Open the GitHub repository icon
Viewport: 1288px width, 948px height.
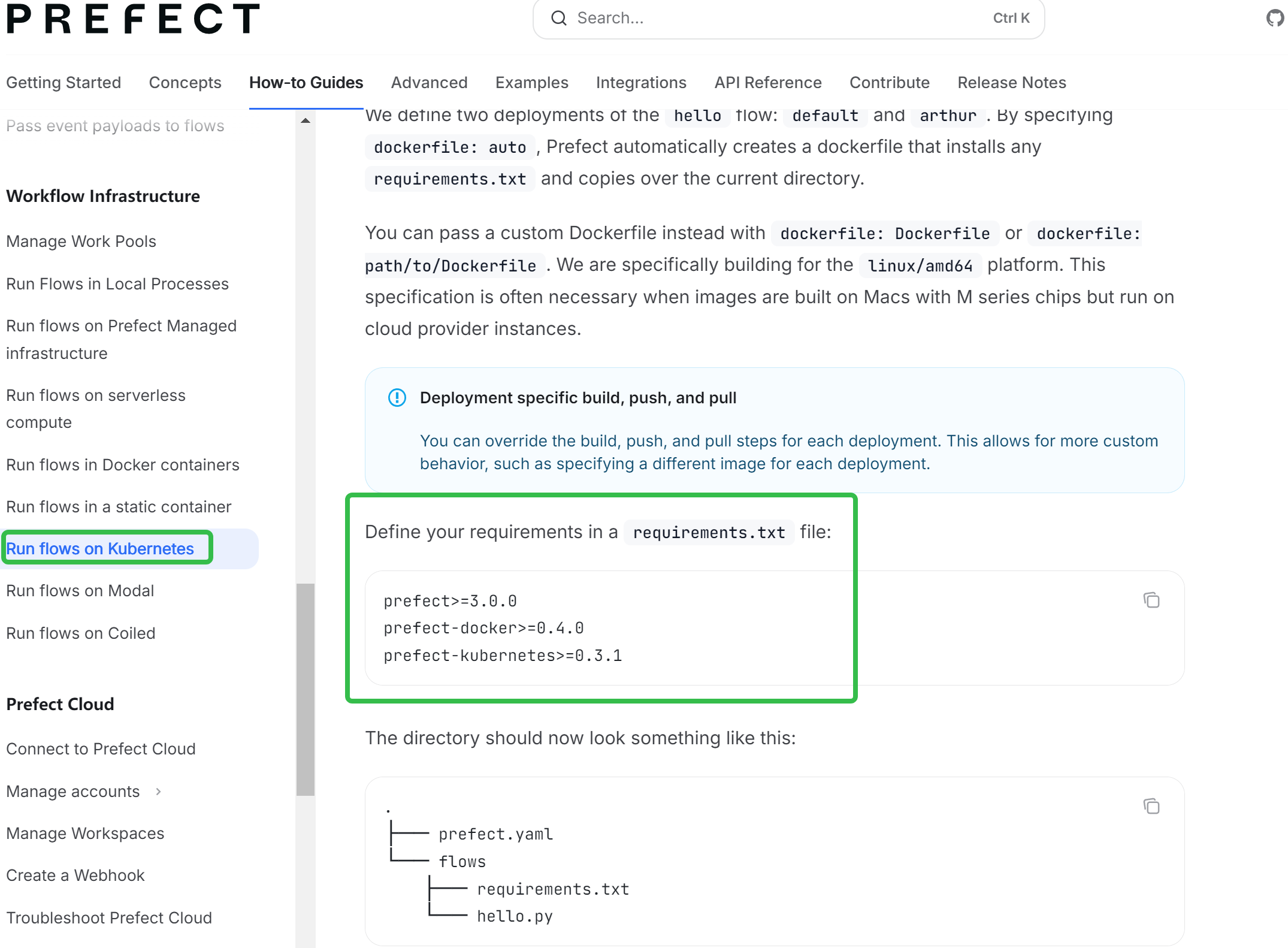click(x=1276, y=18)
